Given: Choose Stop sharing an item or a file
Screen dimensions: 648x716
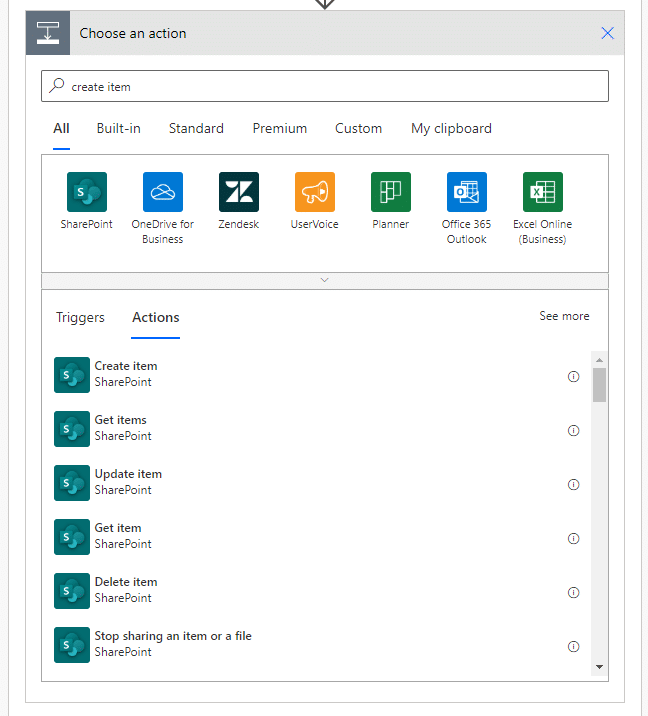Looking at the screenshot, I should tap(317, 645).
